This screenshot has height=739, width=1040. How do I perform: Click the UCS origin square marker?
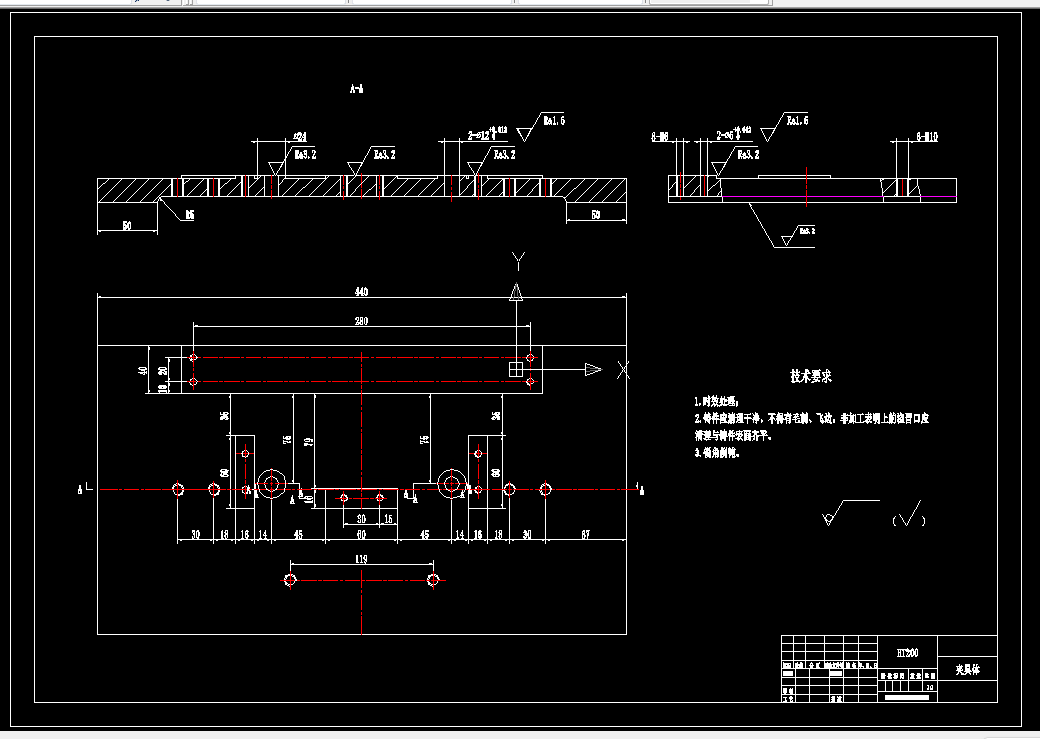click(516, 370)
